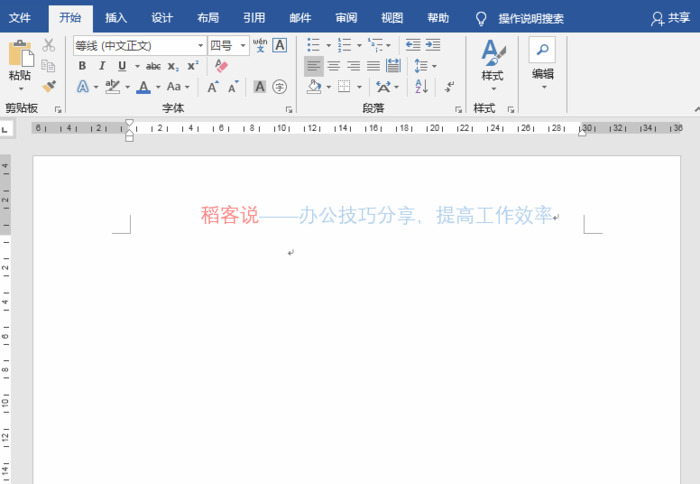The height and width of the screenshot is (484, 700).
Task: Open the font size dropdown
Action: coord(243,46)
